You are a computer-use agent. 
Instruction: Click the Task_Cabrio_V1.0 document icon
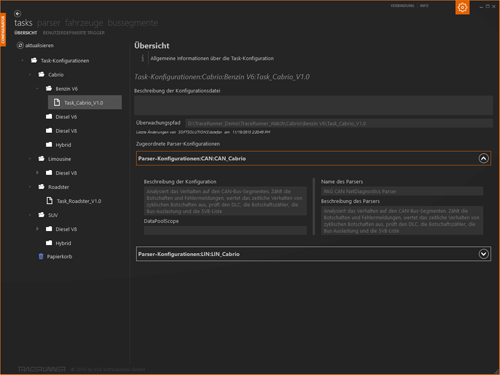(x=57, y=102)
